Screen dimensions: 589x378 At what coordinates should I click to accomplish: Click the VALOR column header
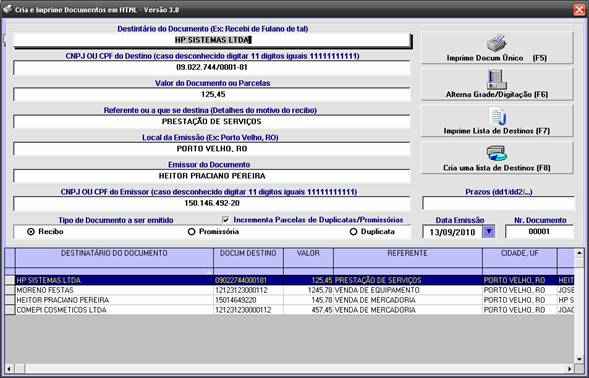[308, 257]
